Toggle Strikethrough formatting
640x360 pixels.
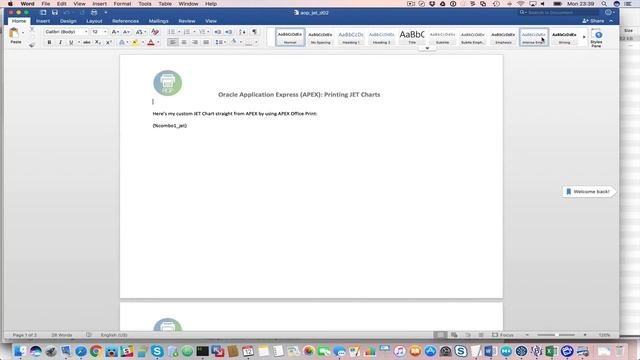[87, 42]
